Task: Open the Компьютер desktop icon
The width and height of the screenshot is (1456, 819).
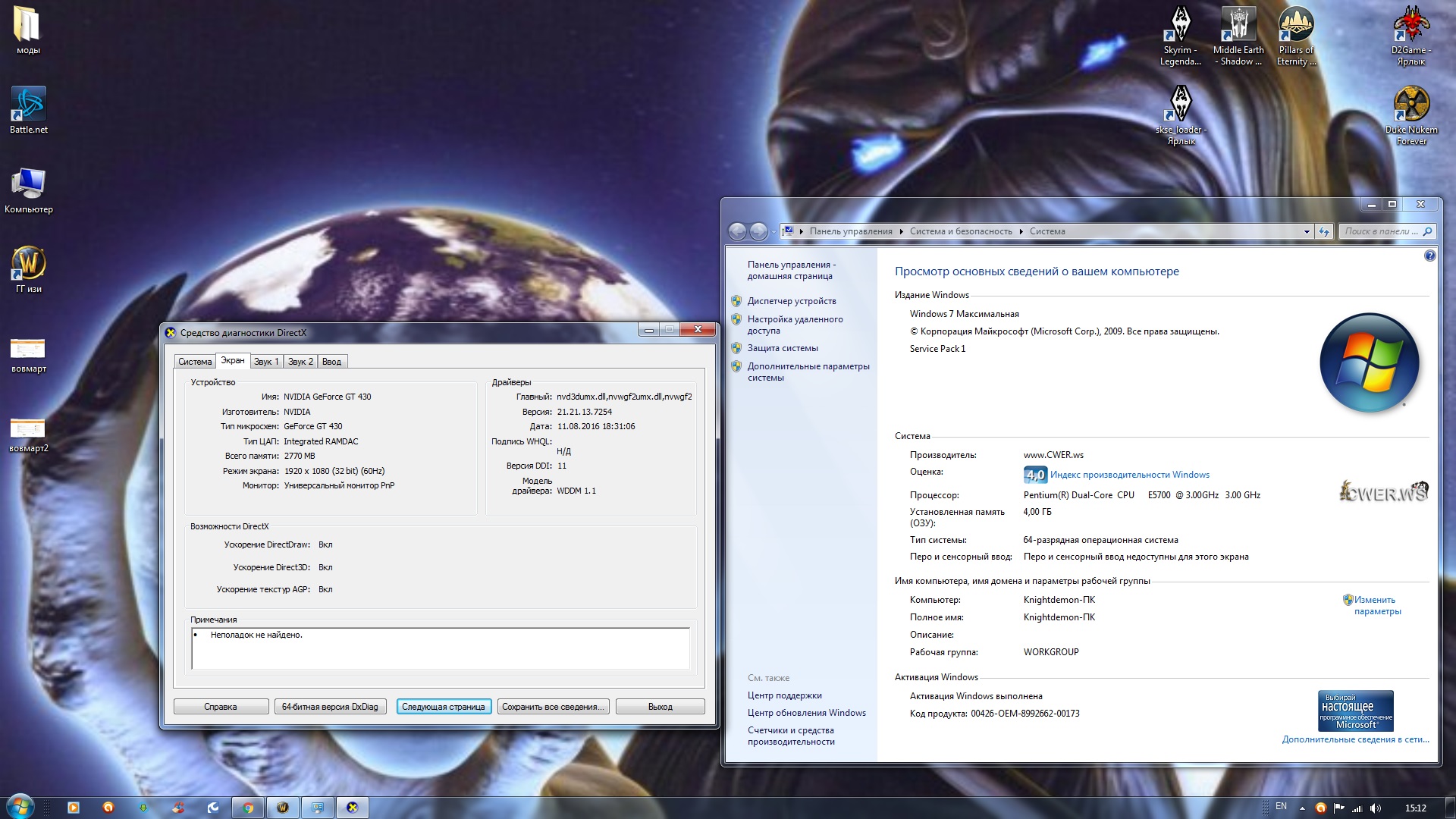Action: [x=28, y=190]
